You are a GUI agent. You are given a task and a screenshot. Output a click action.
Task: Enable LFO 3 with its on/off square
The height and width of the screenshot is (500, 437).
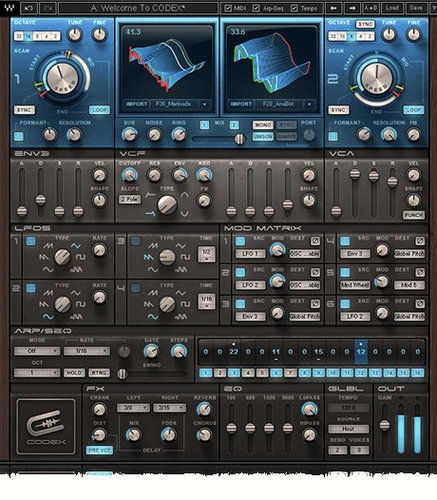(x=135, y=241)
